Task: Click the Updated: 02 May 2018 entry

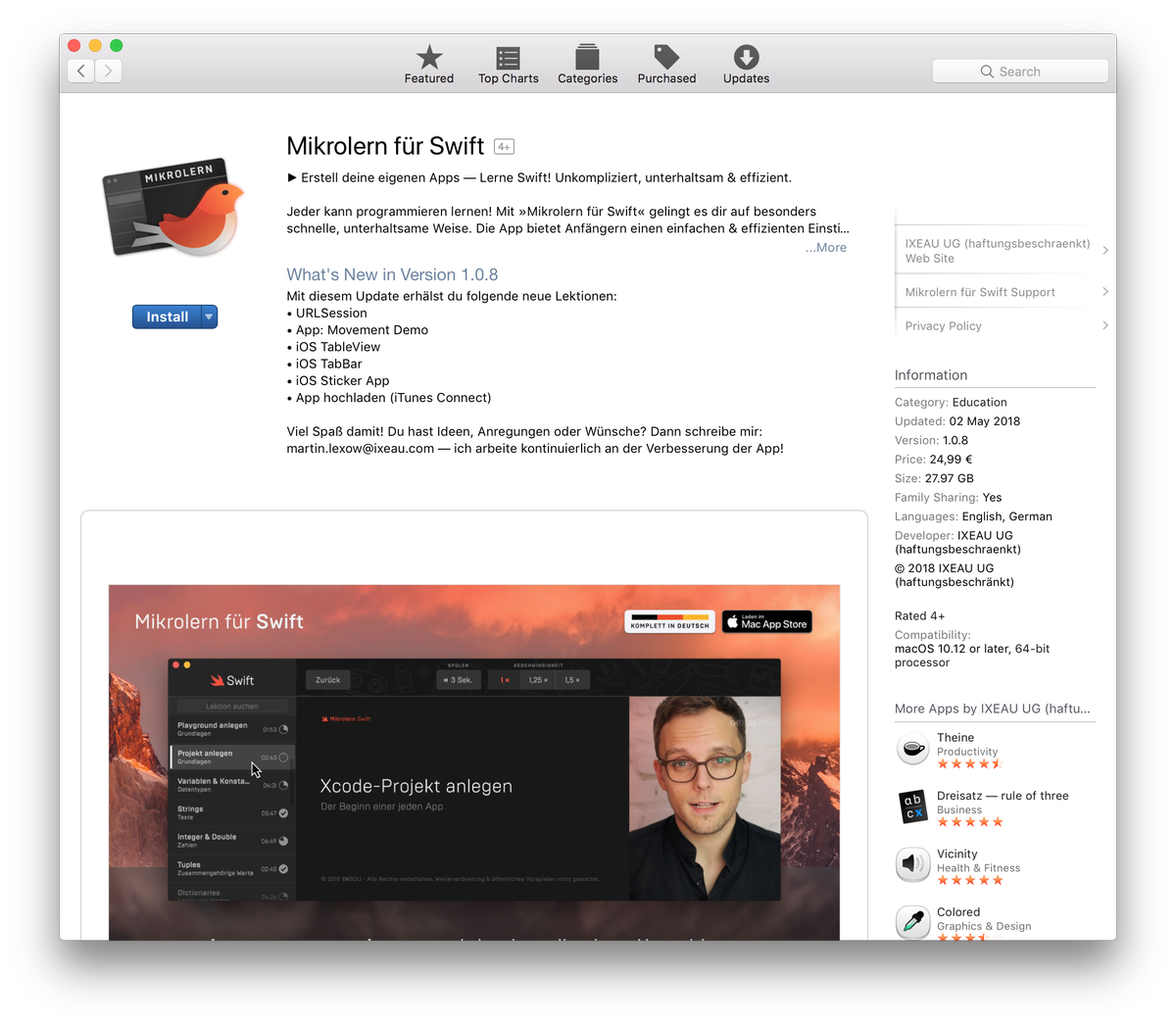Action: [957, 421]
